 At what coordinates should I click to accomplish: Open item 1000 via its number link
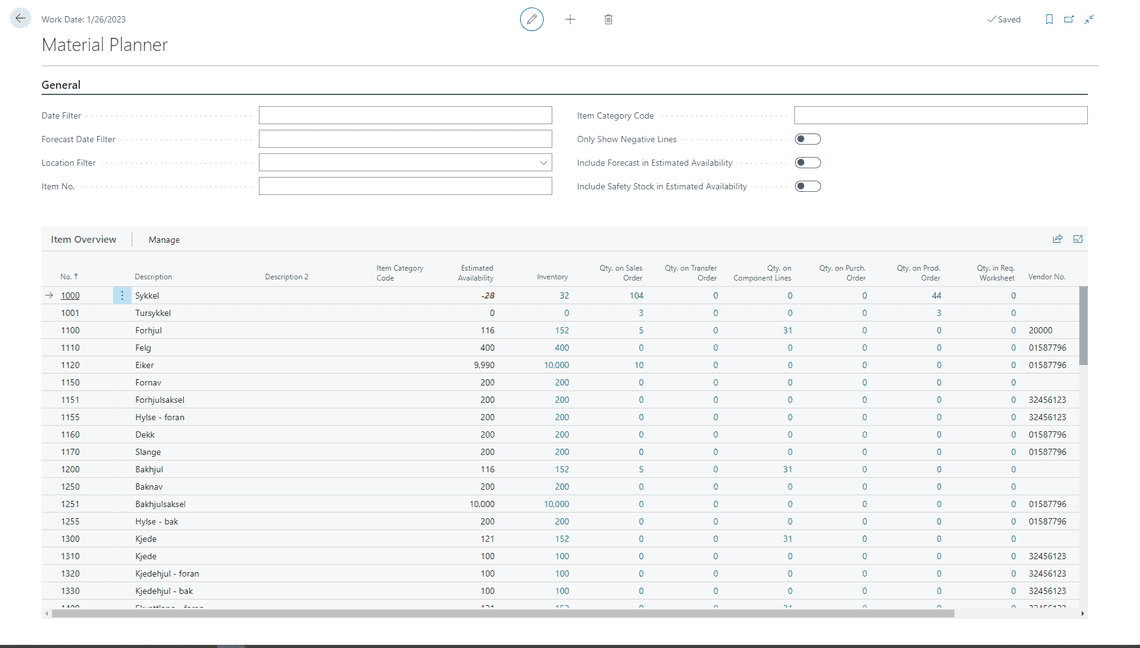pos(69,295)
